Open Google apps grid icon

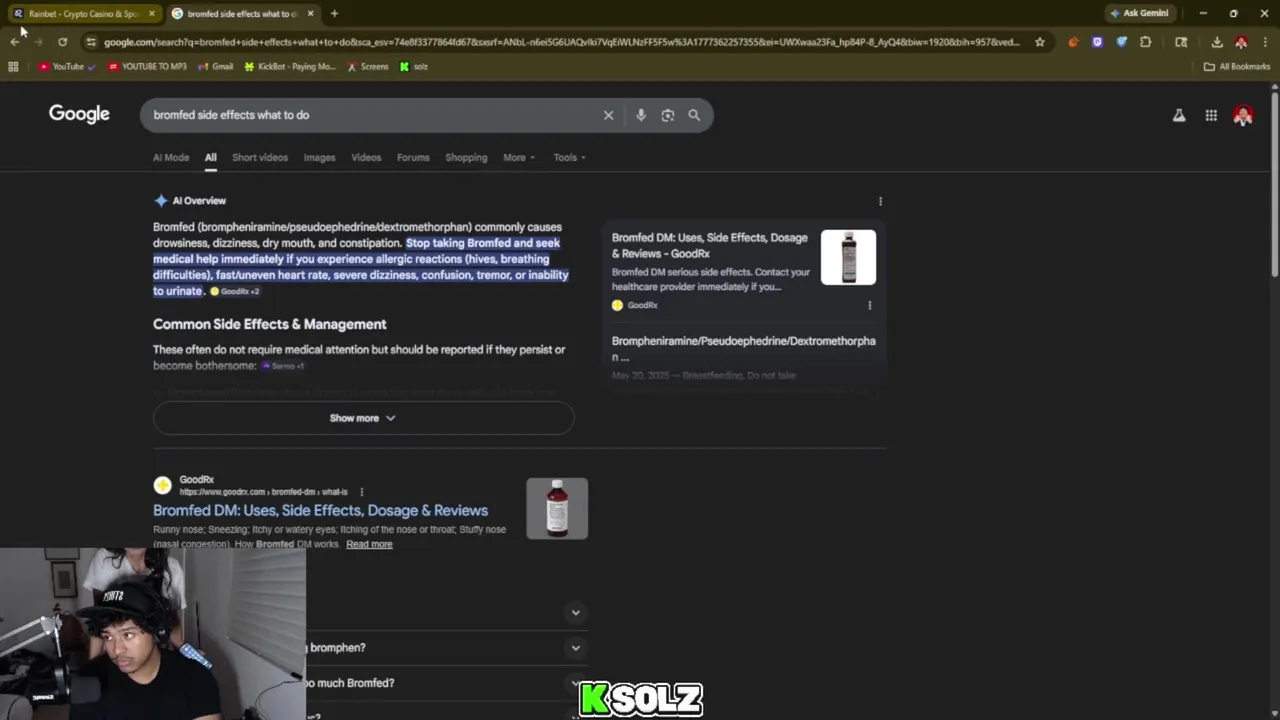[x=1211, y=116]
